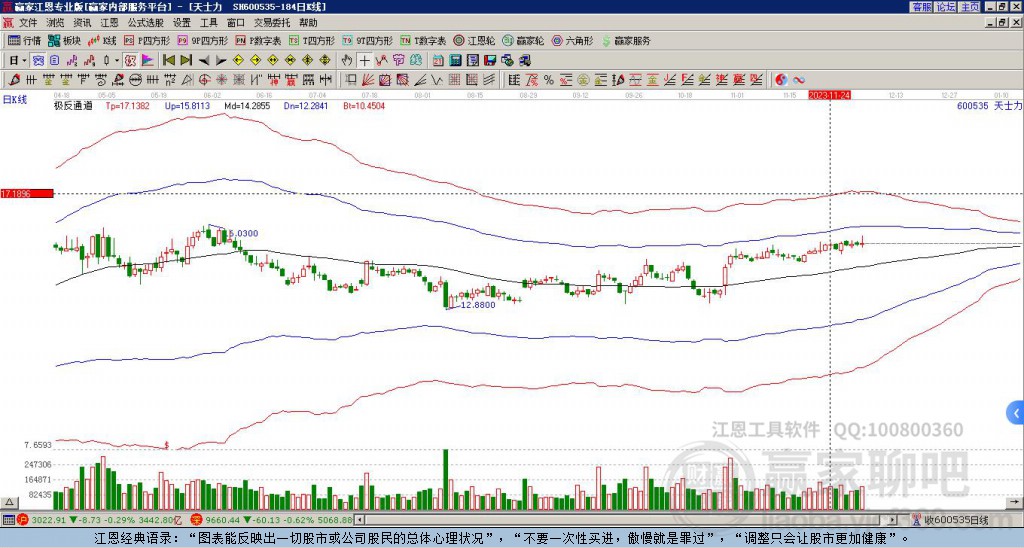This screenshot has width=1024, height=548.
Task: Open the 交易委托 menu
Action: pyautogui.click(x=272, y=23)
